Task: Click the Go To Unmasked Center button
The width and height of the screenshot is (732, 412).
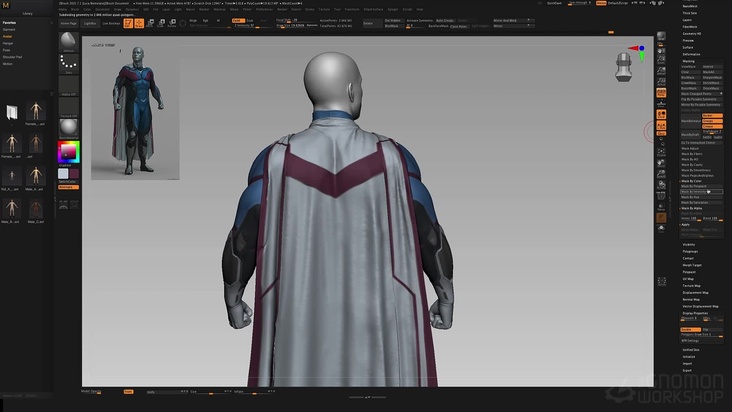Action: [x=701, y=143]
